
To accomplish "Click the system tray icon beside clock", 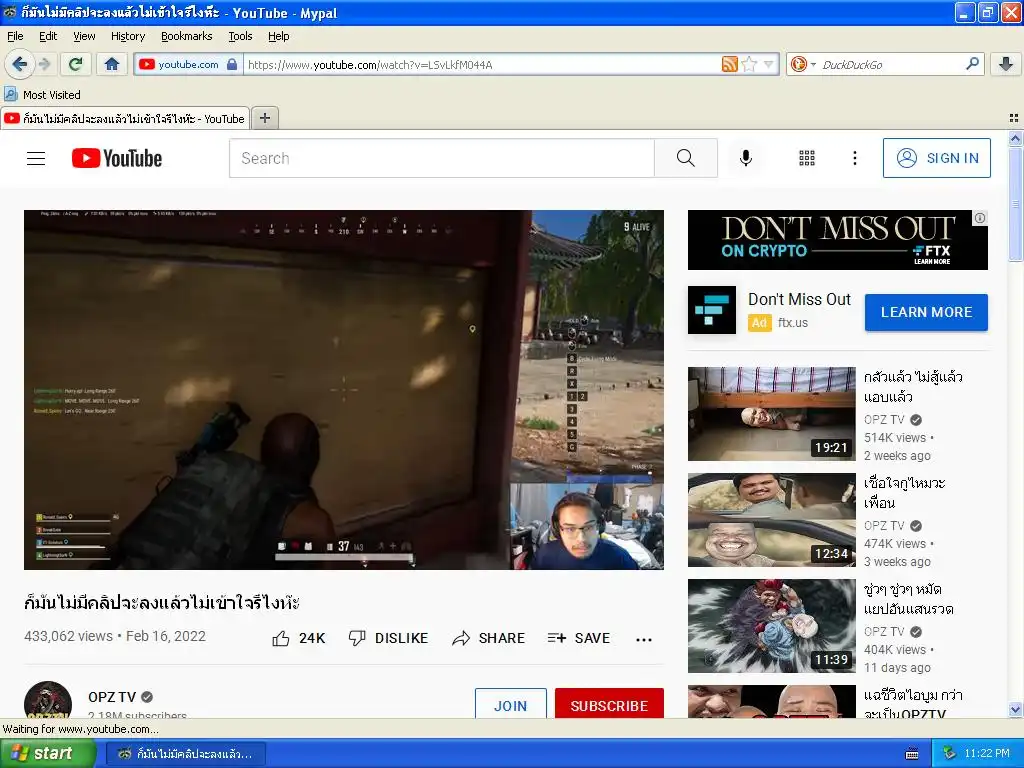I will pos(949,753).
